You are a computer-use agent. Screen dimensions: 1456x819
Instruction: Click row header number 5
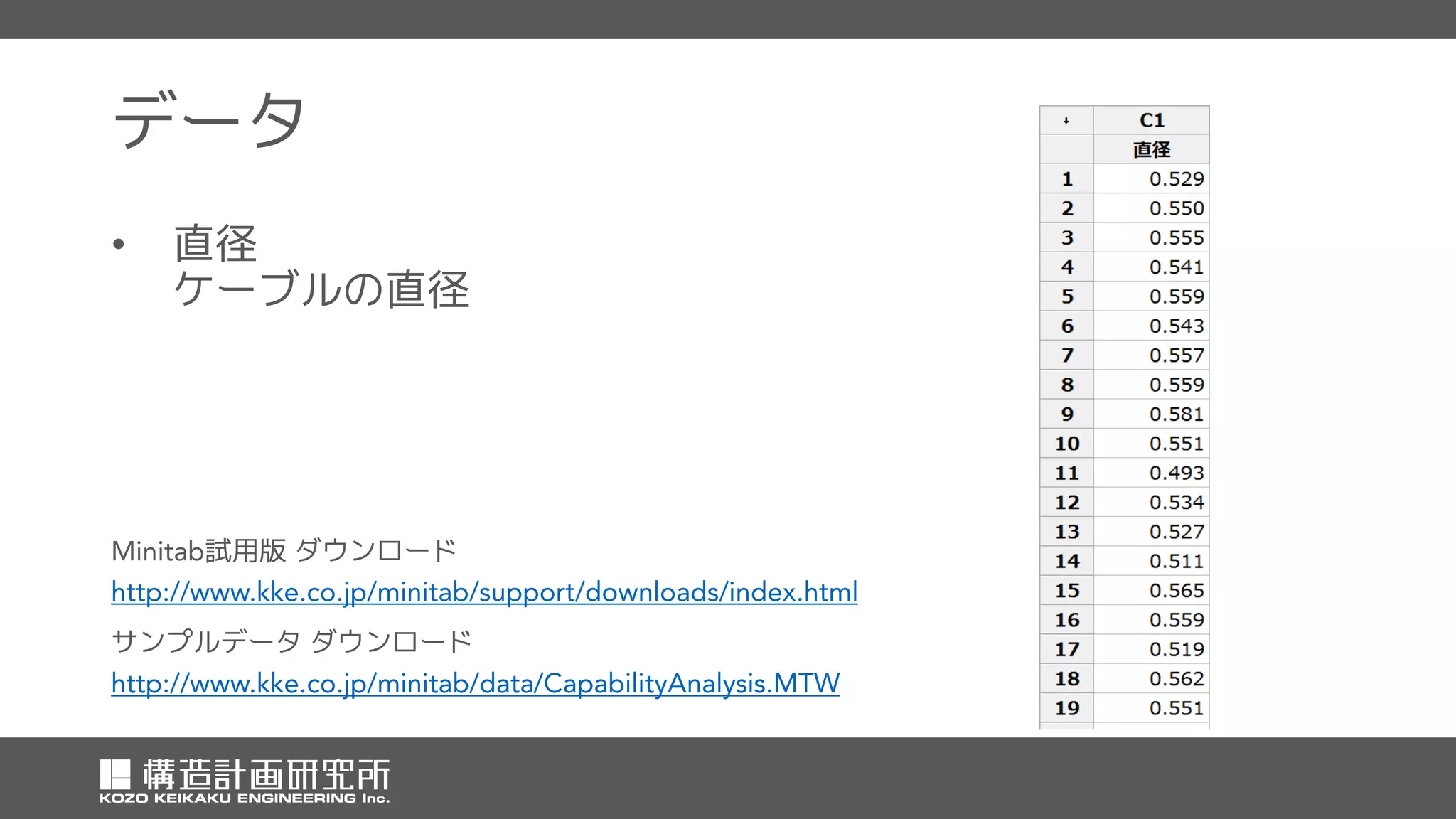tap(1066, 296)
